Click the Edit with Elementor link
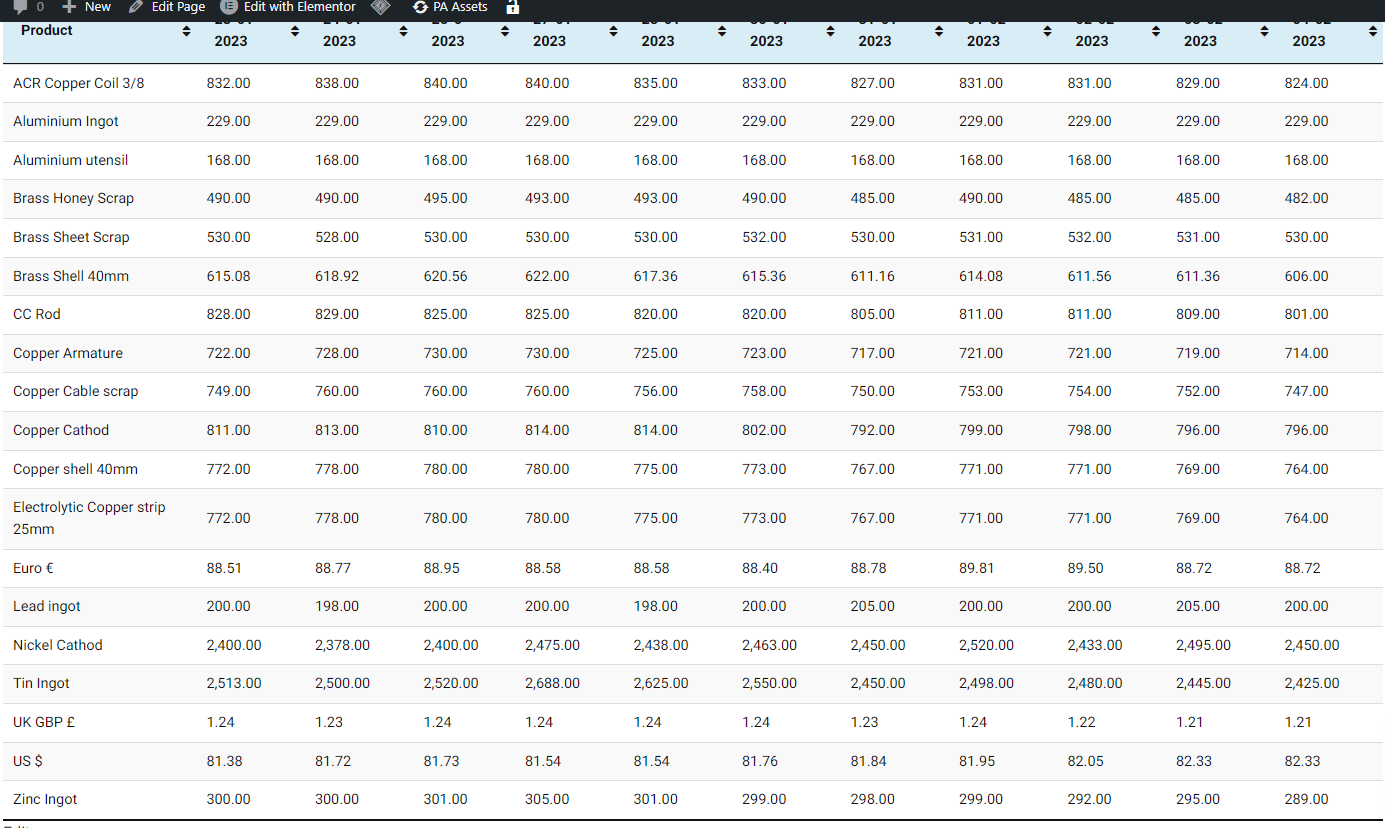The image size is (1385, 828). point(299,7)
